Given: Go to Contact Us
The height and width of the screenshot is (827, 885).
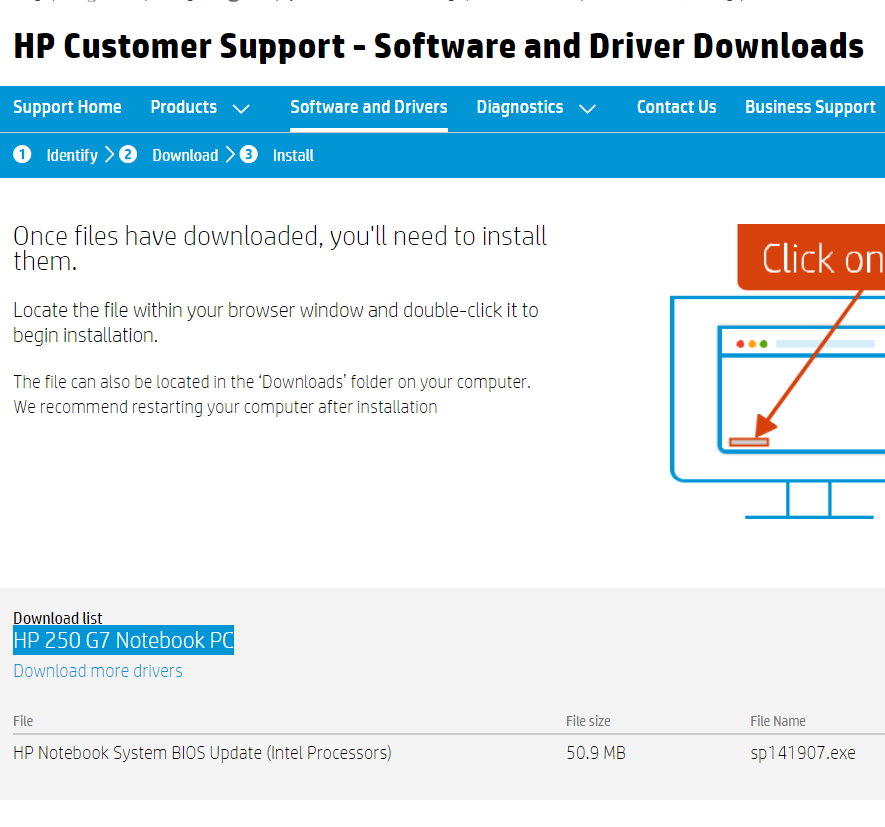Looking at the screenshot, I should (676, 107).
